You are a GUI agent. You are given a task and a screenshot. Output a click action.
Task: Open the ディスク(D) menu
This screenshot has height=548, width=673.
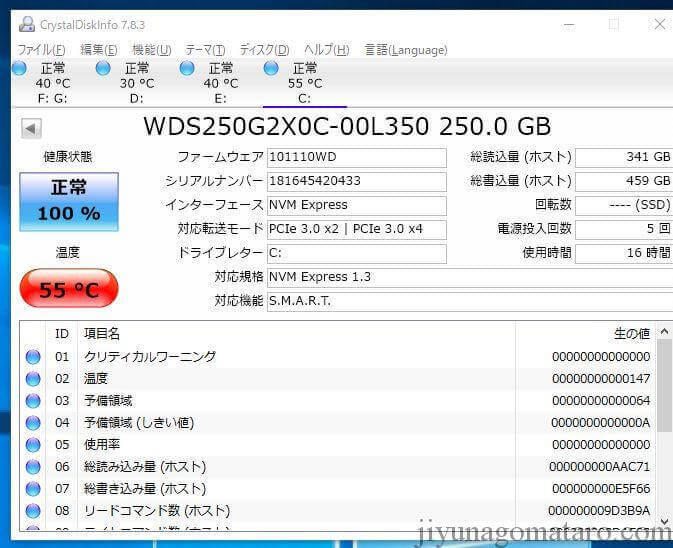pyautogui.click(x=264, y=50)
